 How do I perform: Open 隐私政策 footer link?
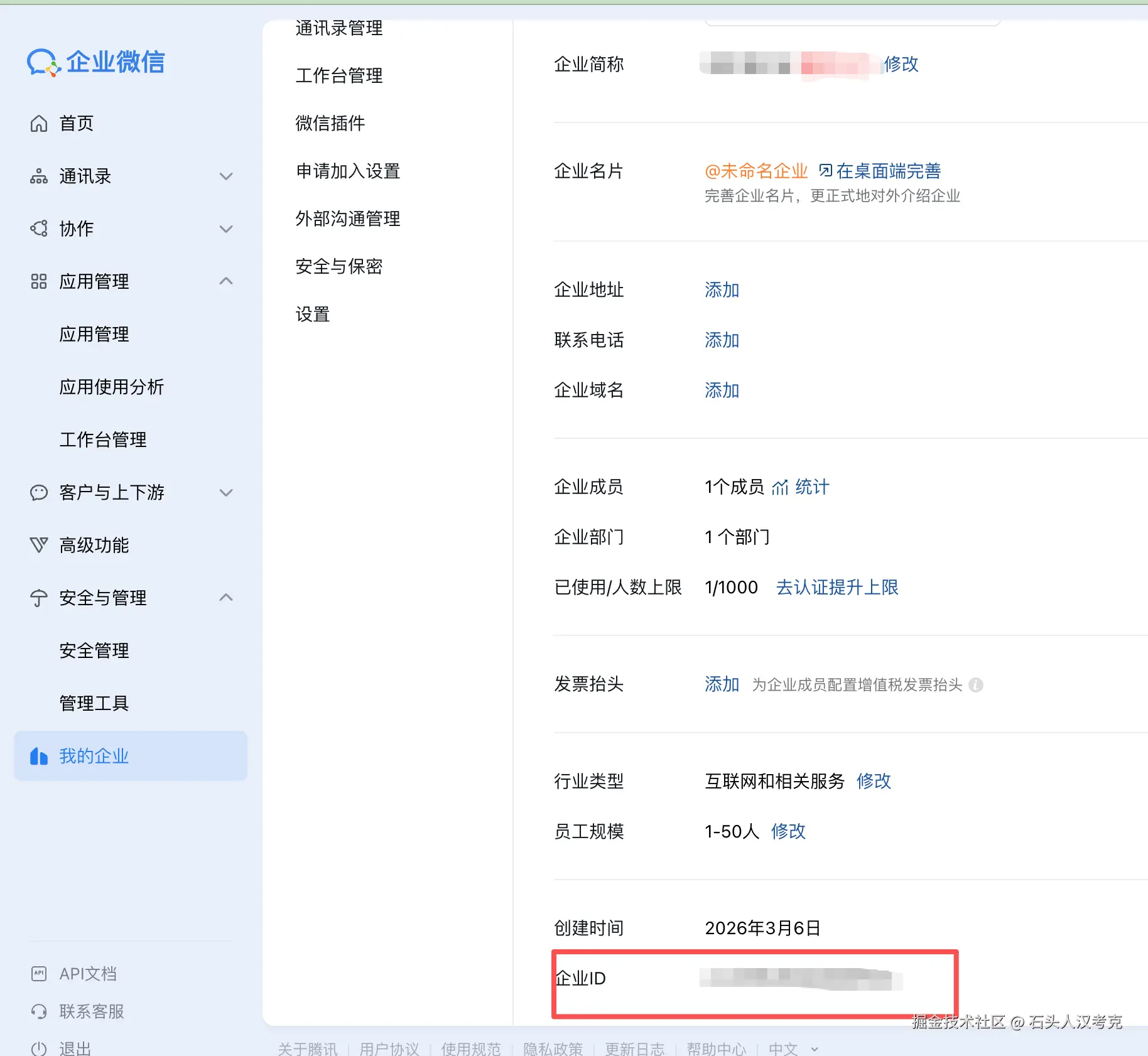point(553,1048)
